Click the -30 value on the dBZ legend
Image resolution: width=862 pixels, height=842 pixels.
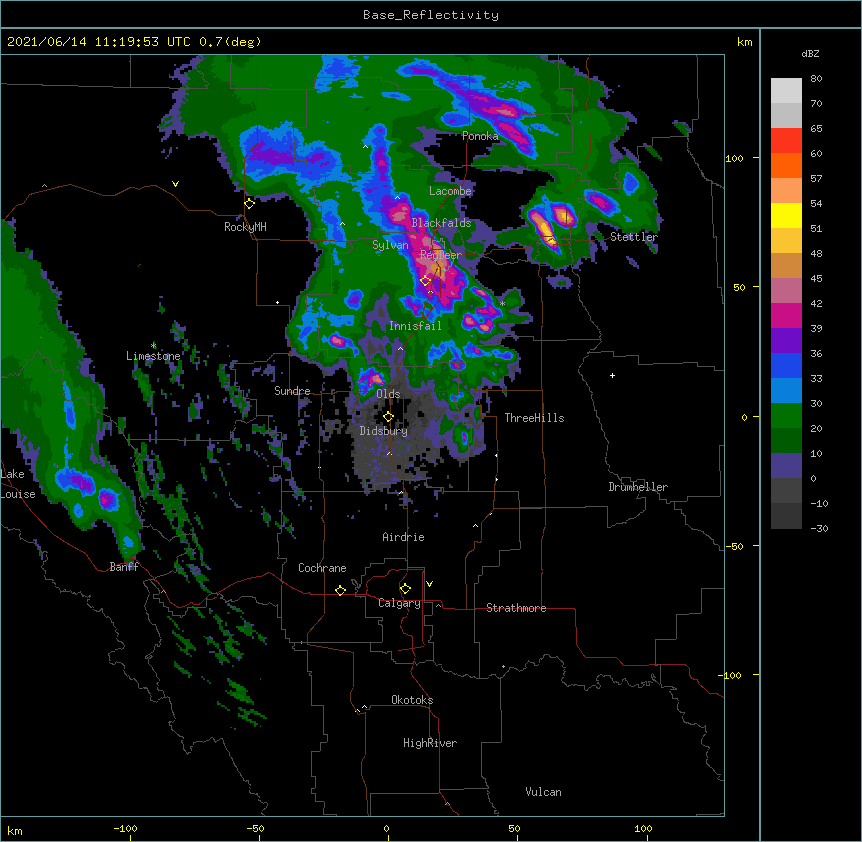[x=819, y=528]
